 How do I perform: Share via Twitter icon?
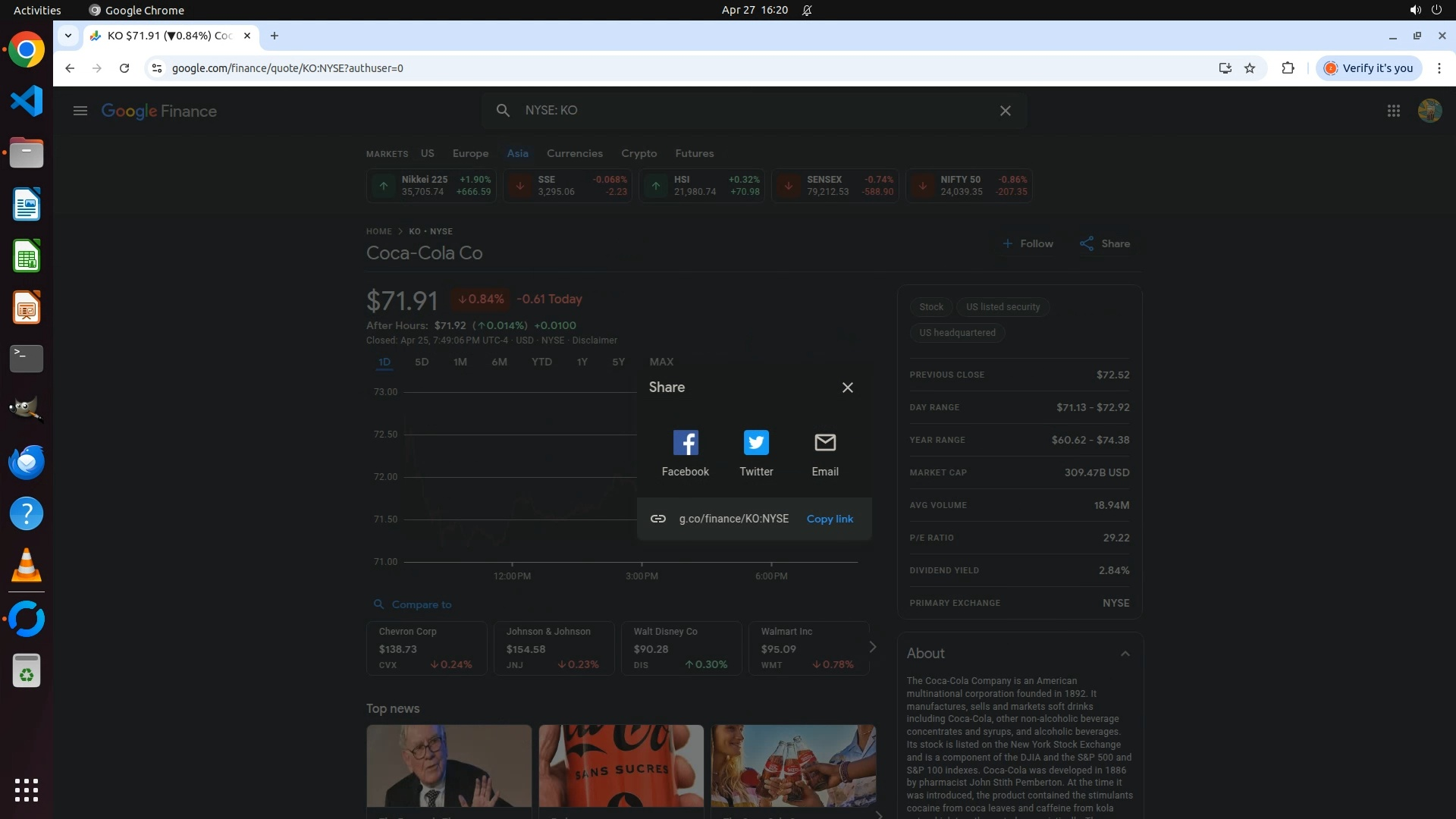click(756, 443)
